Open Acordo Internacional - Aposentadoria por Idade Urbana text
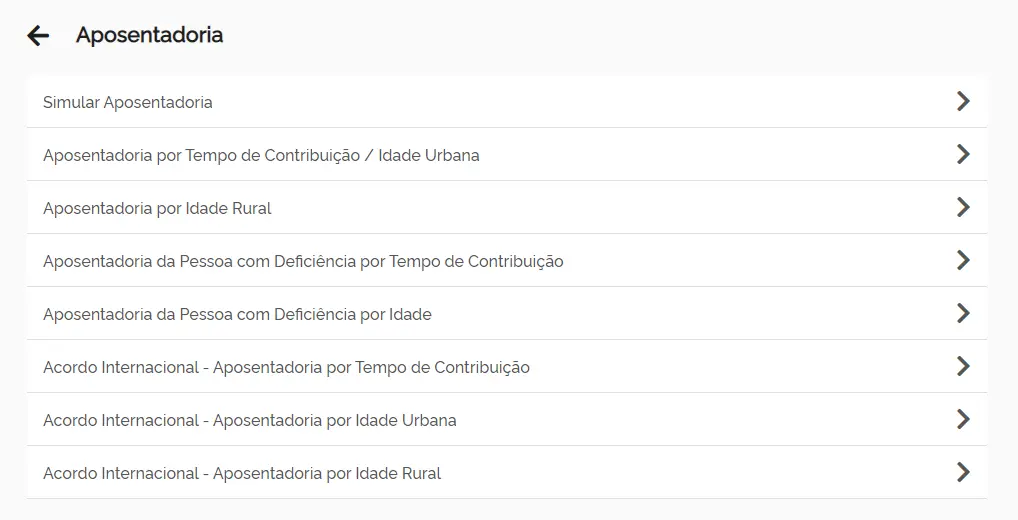The height and width of the screenshot is (520, 1018). point(249,420)
